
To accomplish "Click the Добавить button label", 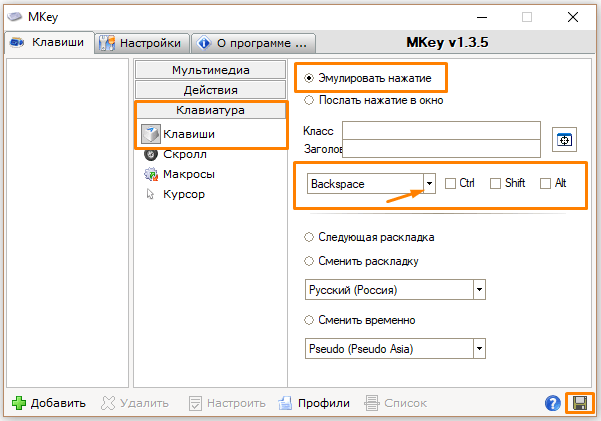I will tap(58, 403).
